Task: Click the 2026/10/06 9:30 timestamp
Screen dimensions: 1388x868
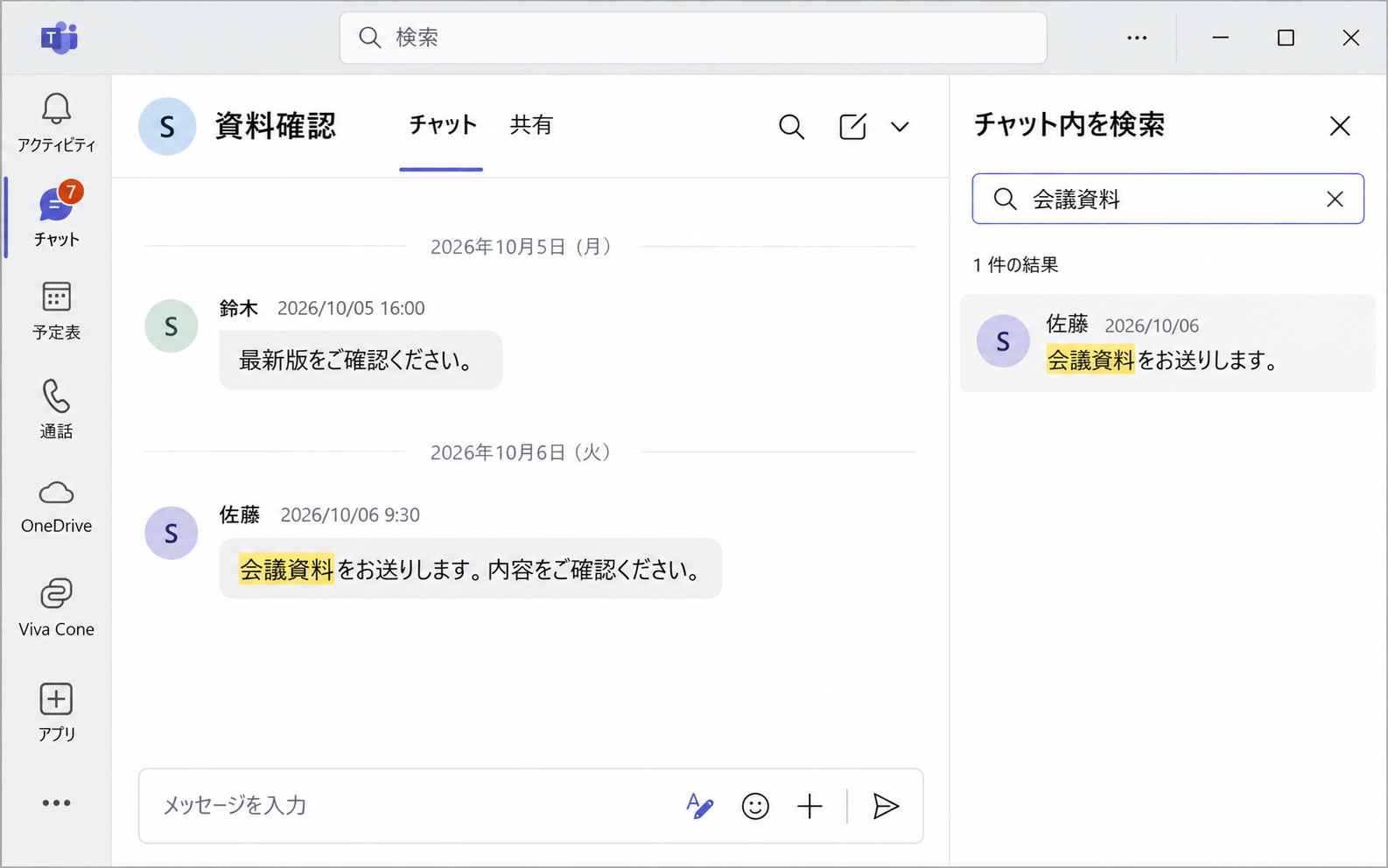Action: click(350, 514)
